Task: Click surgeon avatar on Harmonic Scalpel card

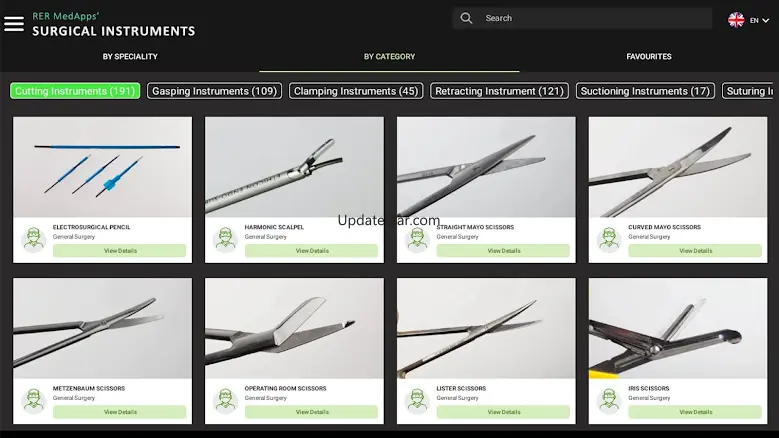Action: click(x=226, y=239)
